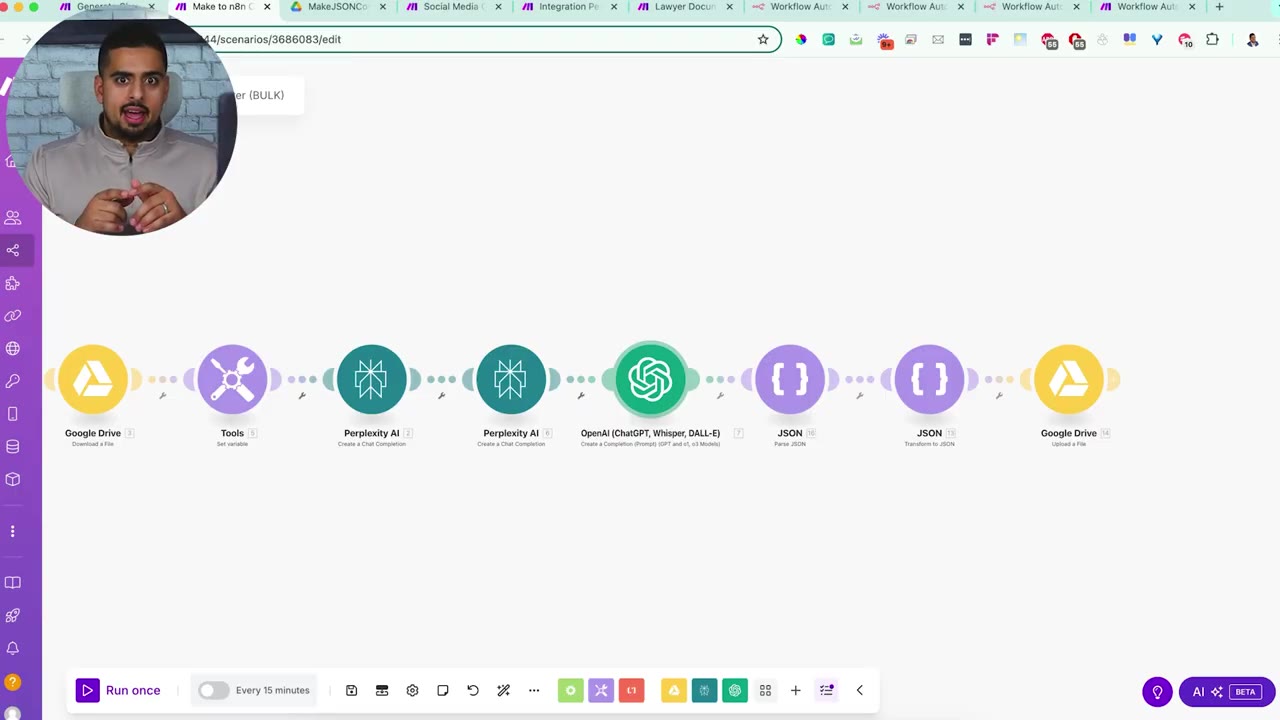This screenshot has height=720, width=1280.
Task: Click the Run once button
Action: 118,690
